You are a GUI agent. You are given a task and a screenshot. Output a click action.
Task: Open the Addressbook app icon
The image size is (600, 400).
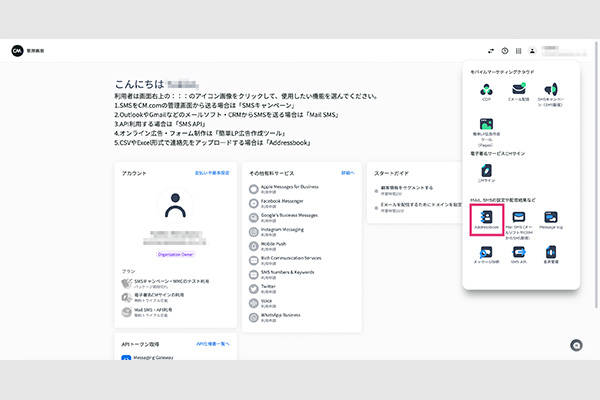coord(486,218)
